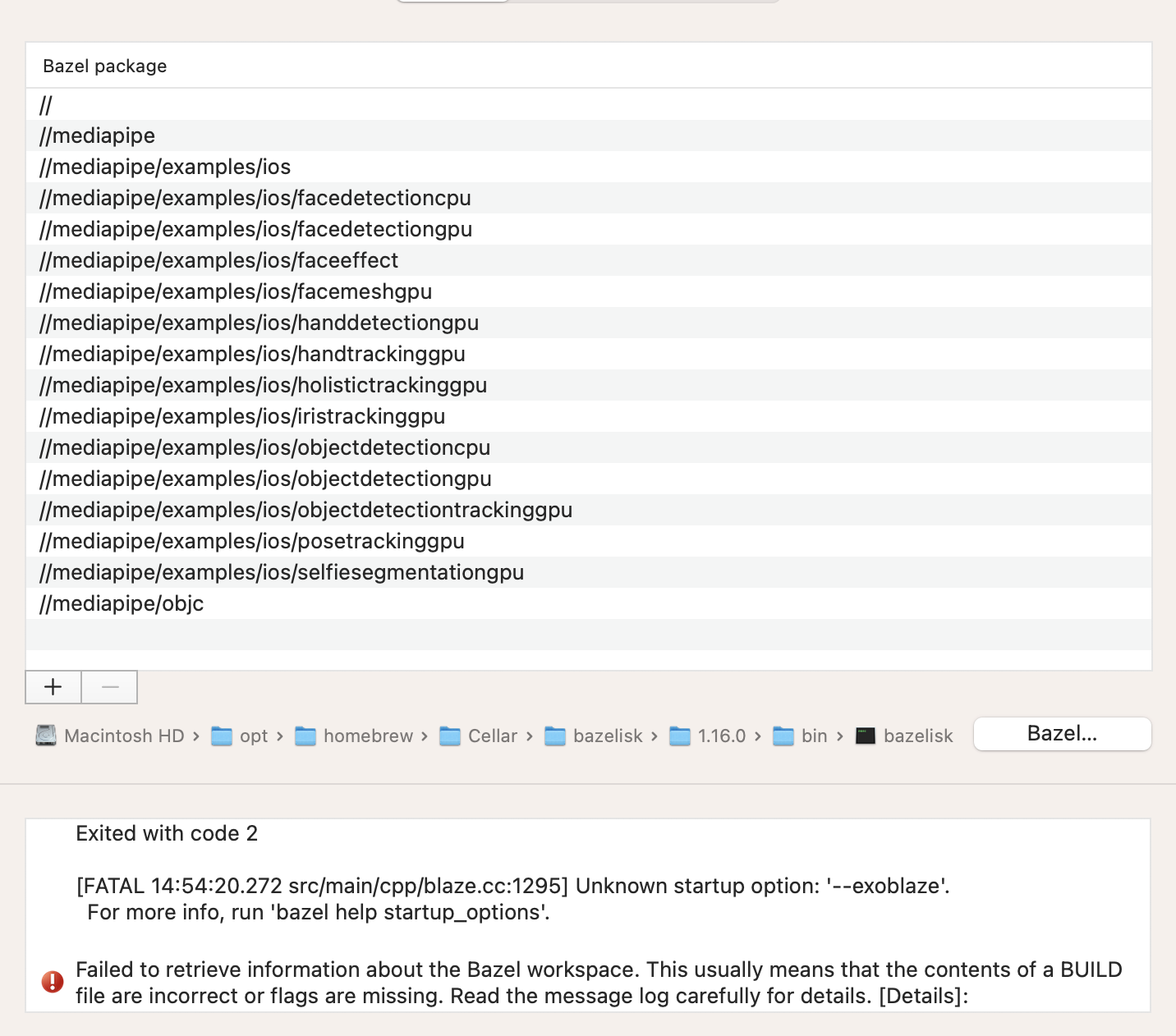Remove selected package with minus button
1176x1036 pixels.
point(109,687)
